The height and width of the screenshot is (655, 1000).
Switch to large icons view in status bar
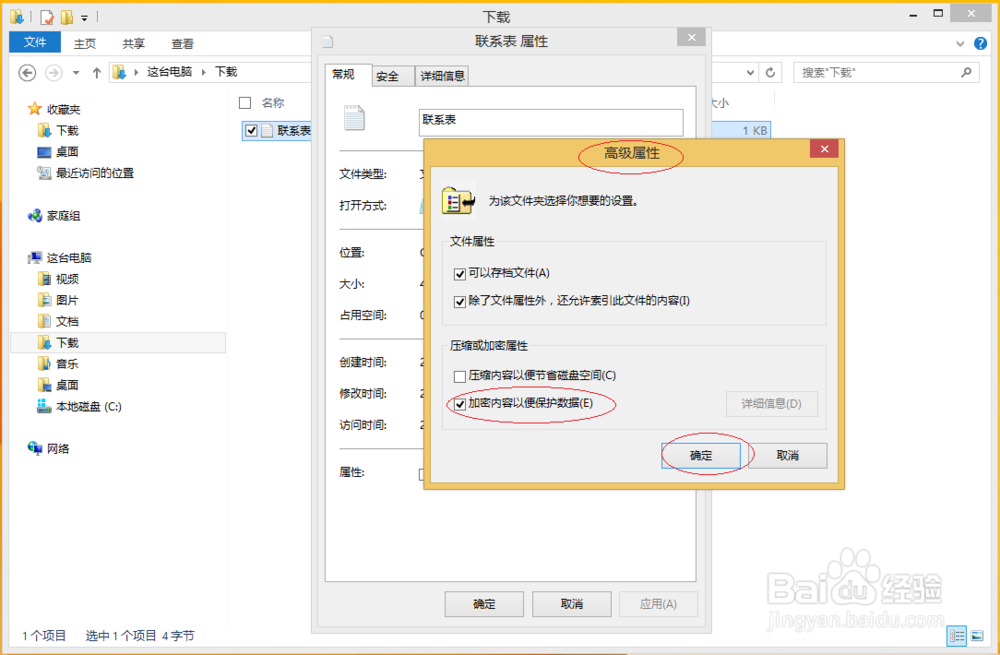click(977, 636)
